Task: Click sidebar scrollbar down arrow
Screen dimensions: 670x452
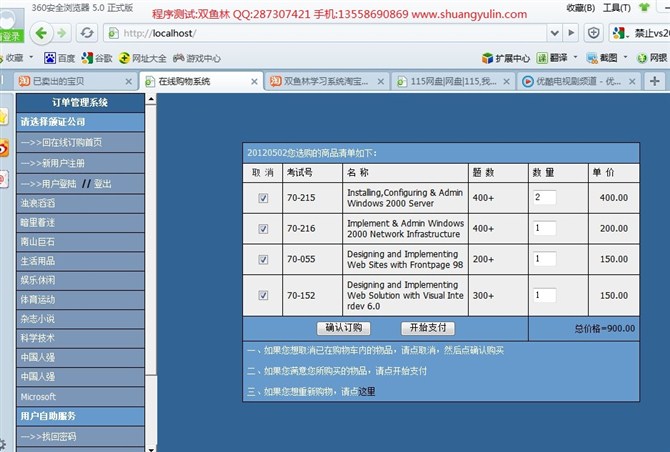Action: coord(151,449)
